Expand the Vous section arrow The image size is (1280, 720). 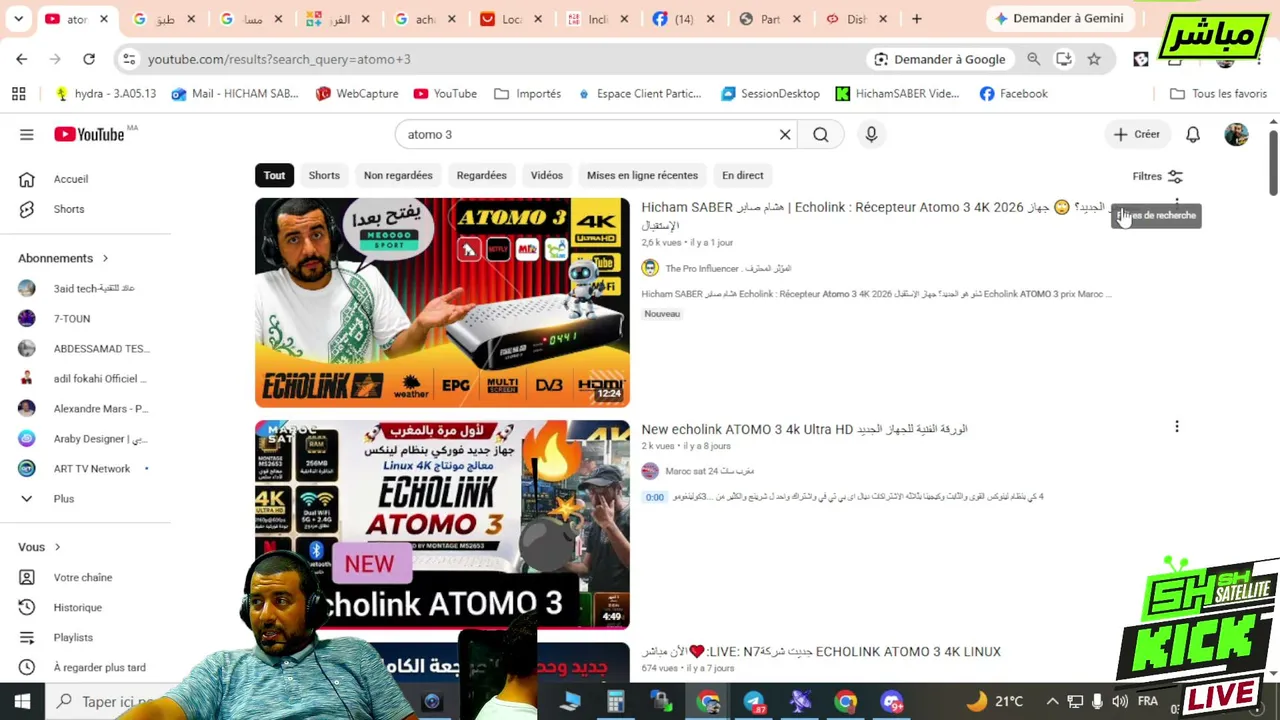(57, 547)
